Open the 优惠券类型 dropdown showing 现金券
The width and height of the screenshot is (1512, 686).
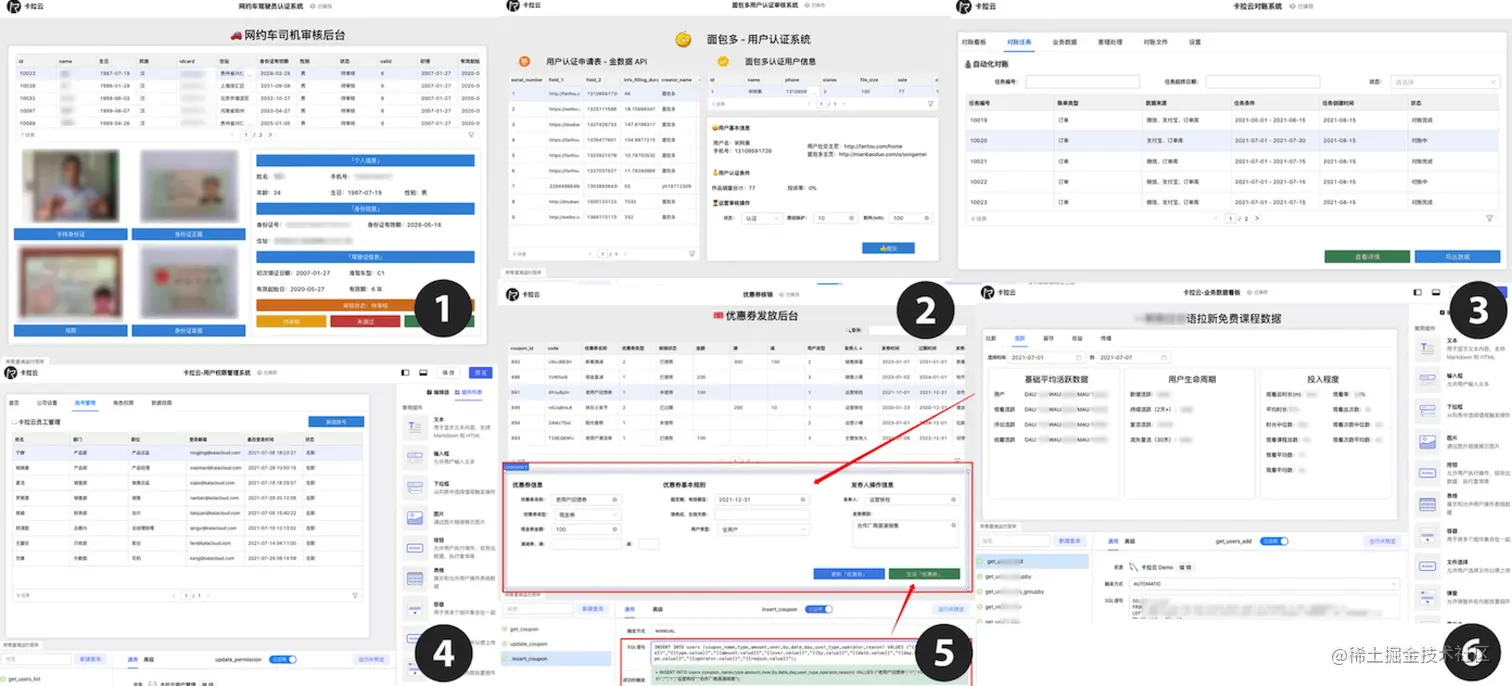point(587,514)
